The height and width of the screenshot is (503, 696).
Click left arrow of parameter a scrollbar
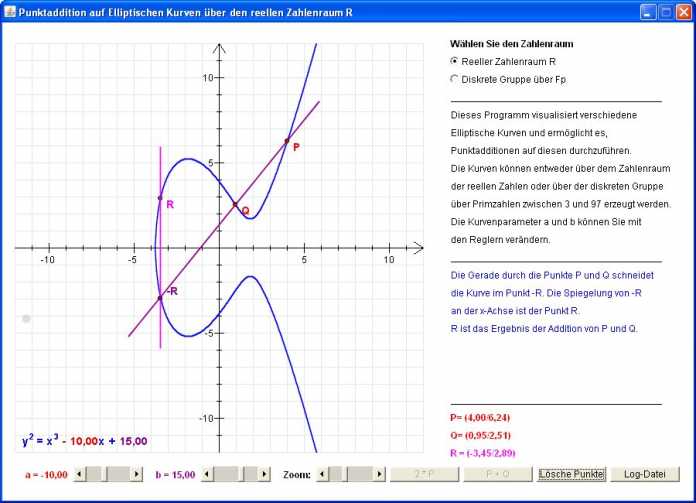[80, 474]
